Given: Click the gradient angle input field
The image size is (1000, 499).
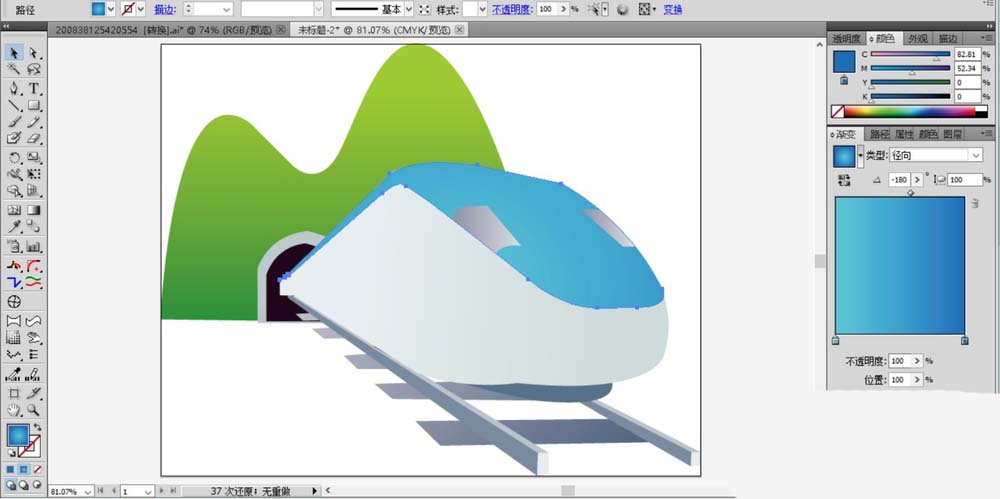Looking at the screenshot, I should (900, 180).
